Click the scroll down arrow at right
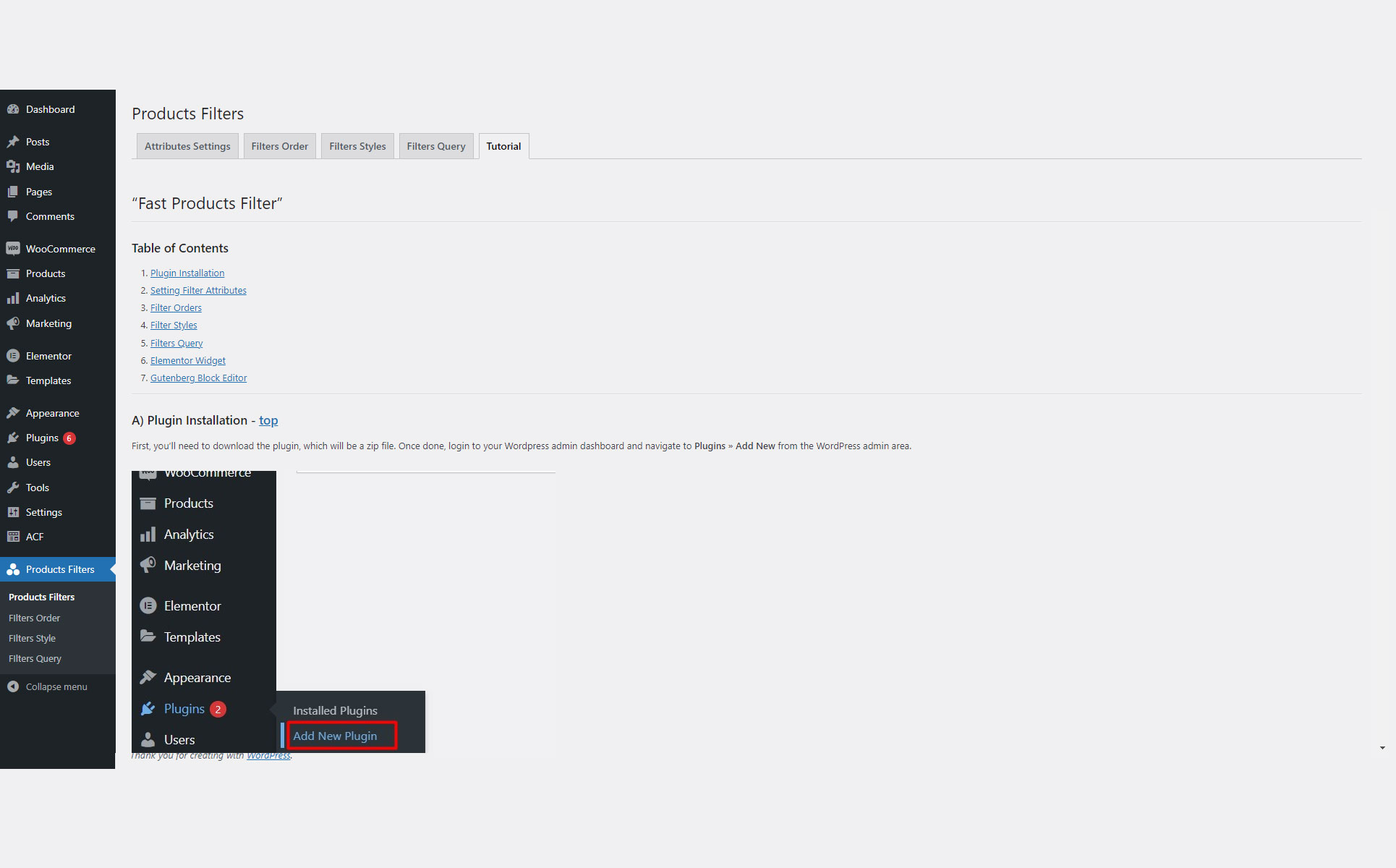This screenshot has height=868, width=1396. (1382, 748)
